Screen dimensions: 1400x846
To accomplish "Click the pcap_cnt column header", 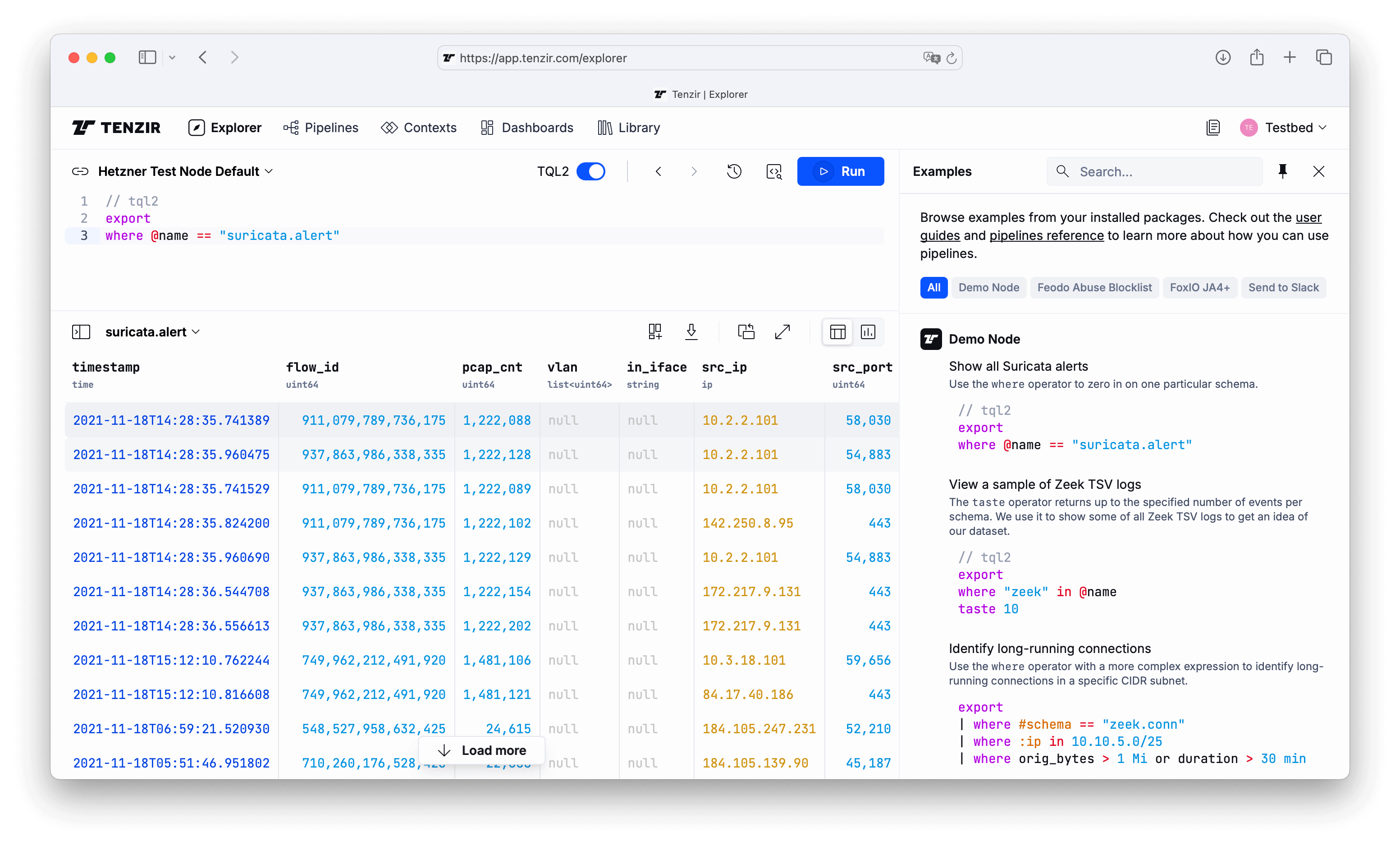I will click(492, 367).
